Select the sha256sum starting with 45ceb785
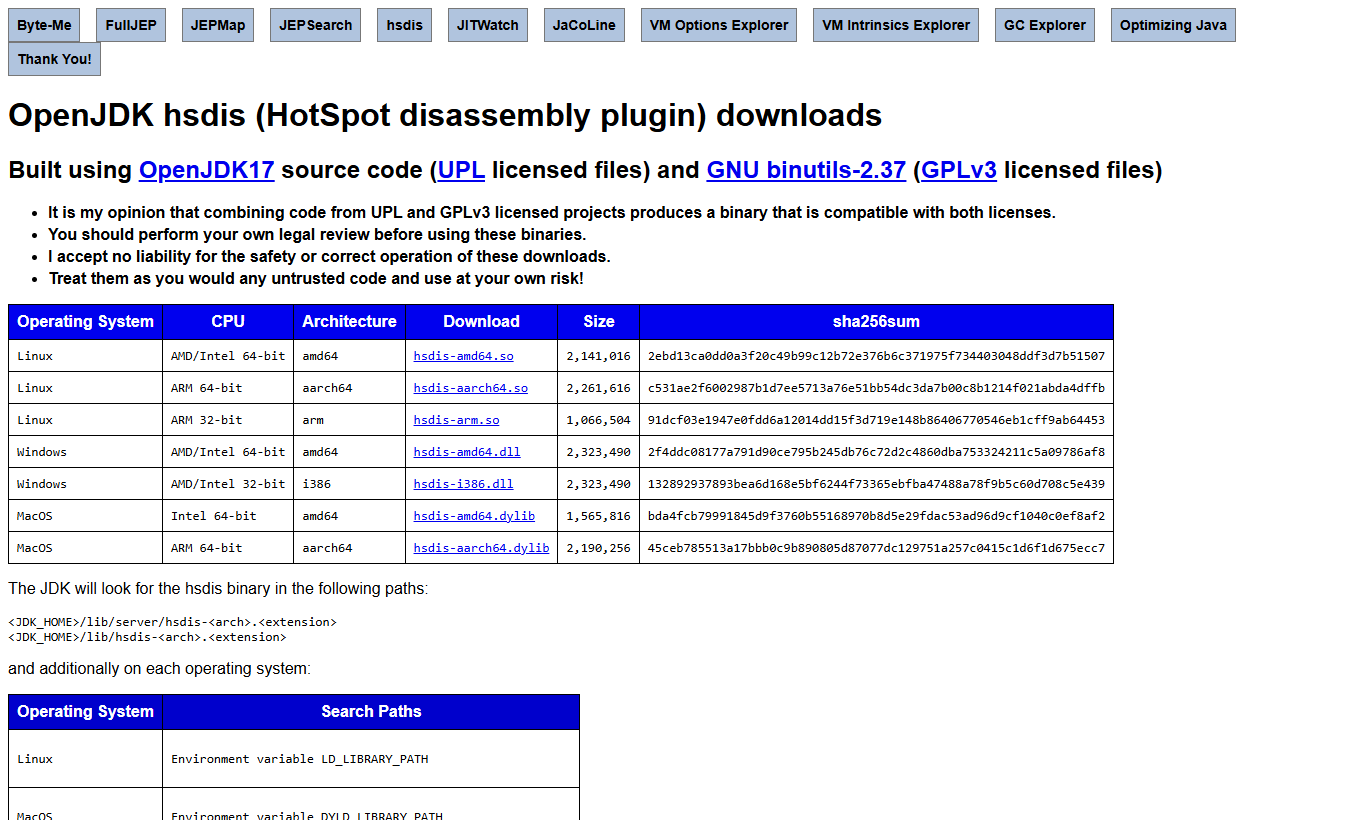The image size is (1366, 820). (876, 548)
